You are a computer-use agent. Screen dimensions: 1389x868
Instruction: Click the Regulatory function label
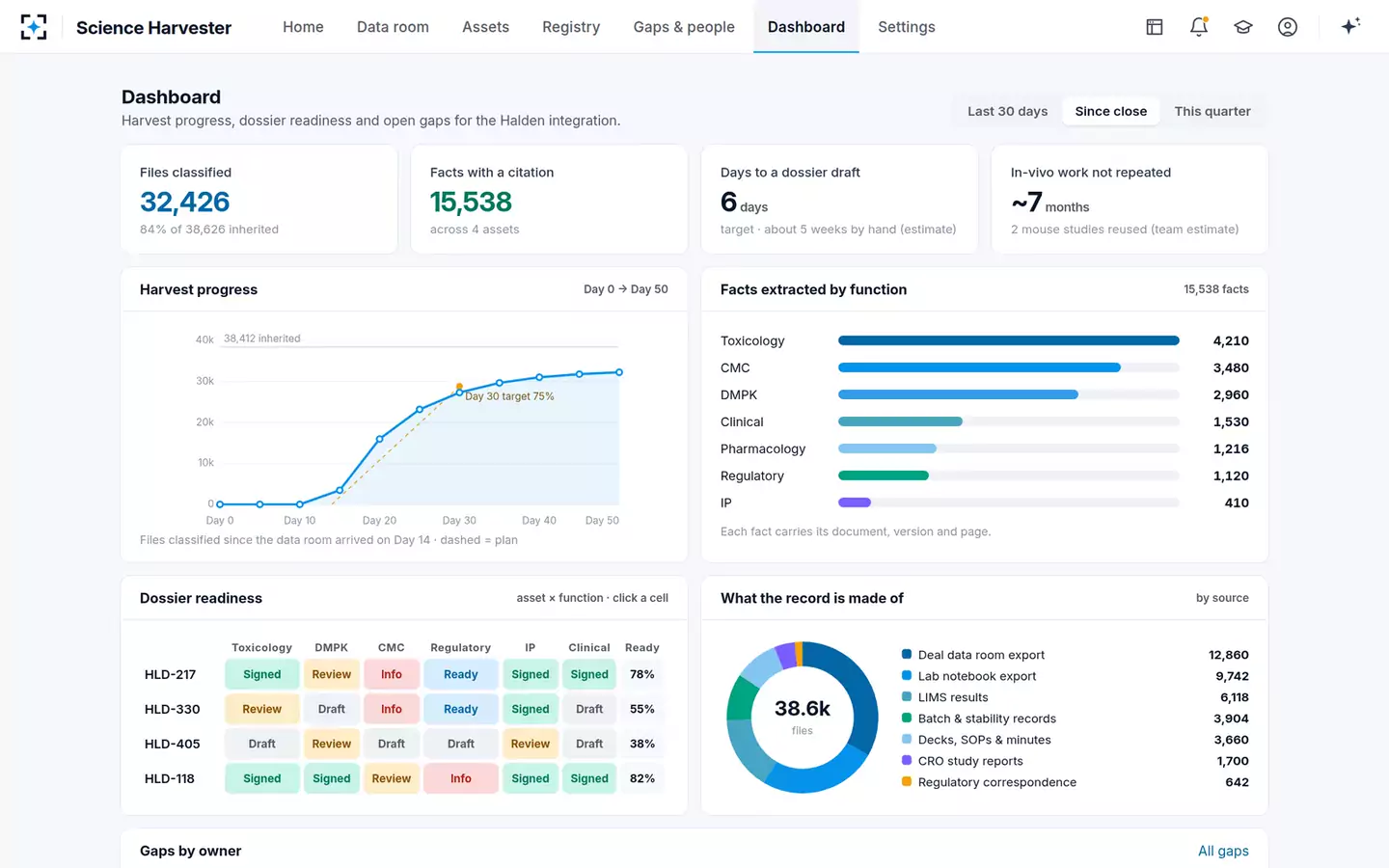click(752, 475)
